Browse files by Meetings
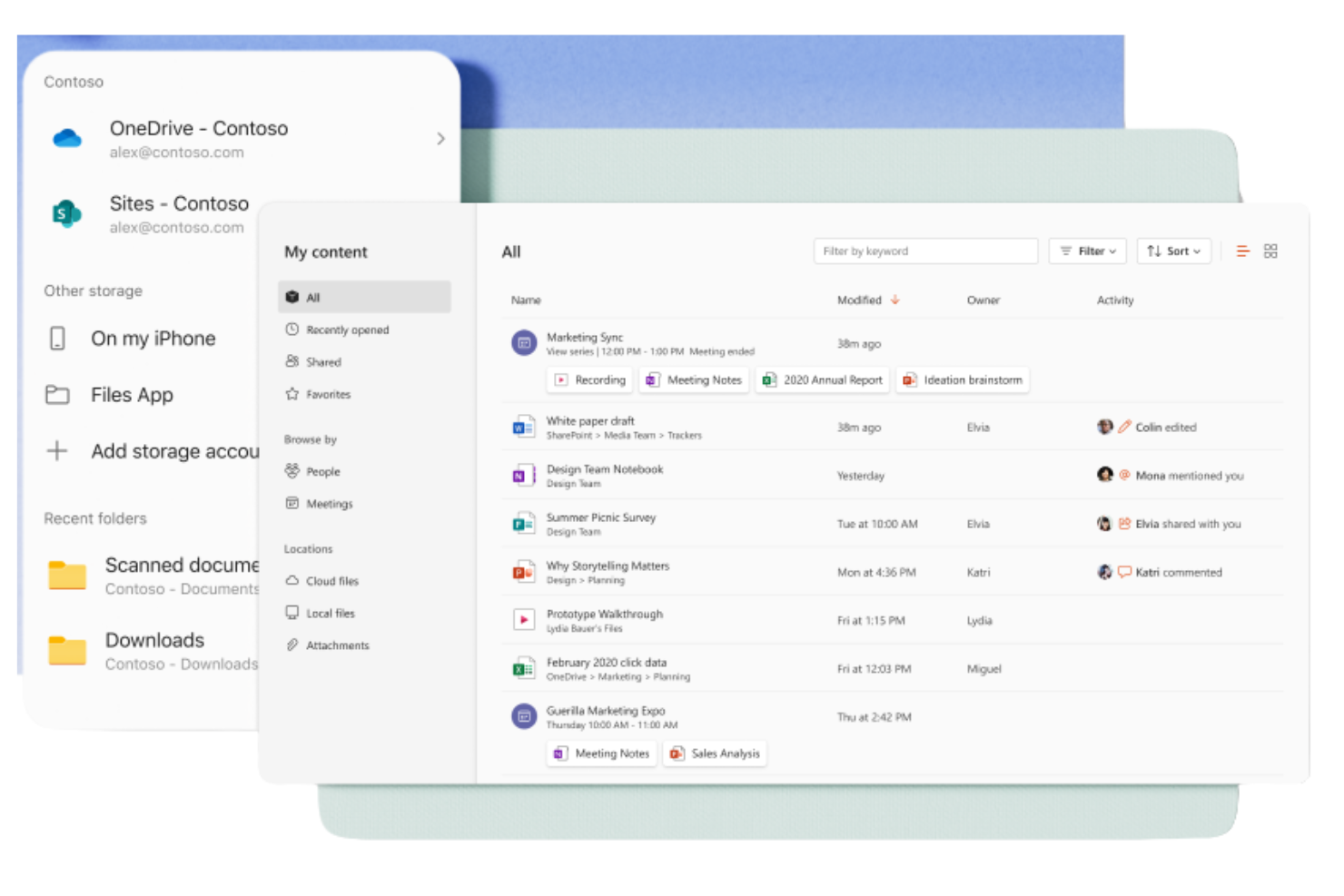This screenshot has height=896, width=1344. tap(329, 504)
